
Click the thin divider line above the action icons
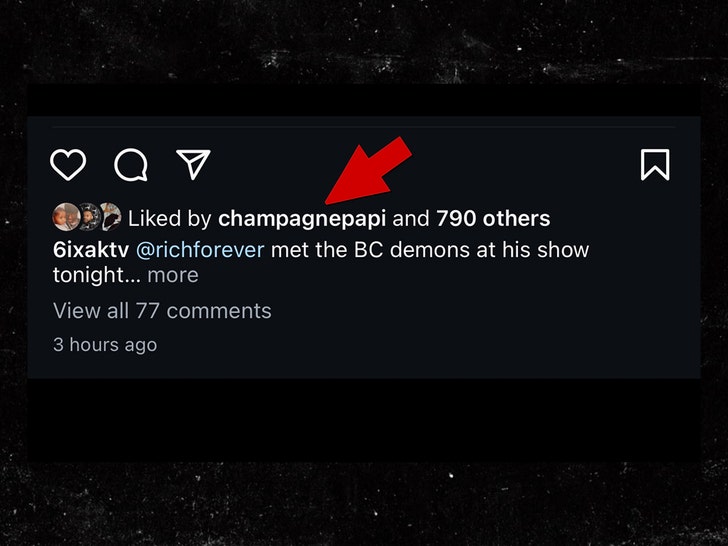pos(364,126)
